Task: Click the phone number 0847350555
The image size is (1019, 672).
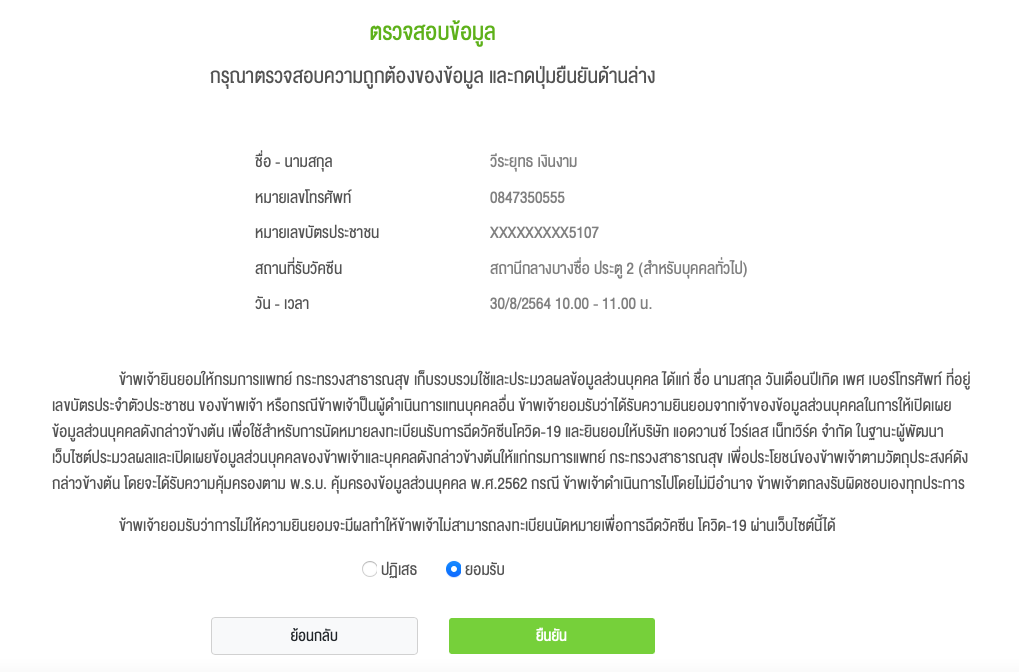Action: 527,198
